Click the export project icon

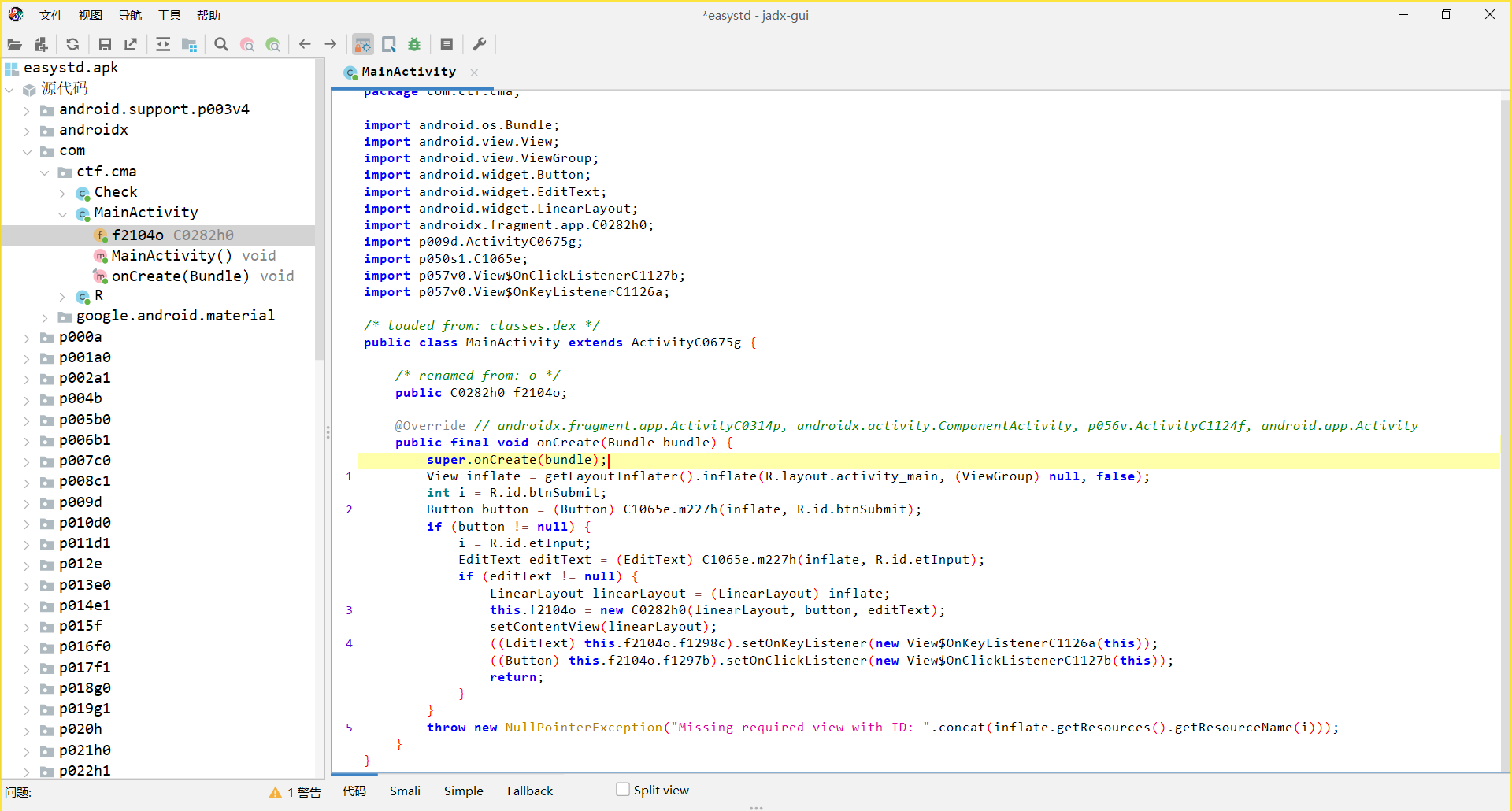[x=131, y=45]
